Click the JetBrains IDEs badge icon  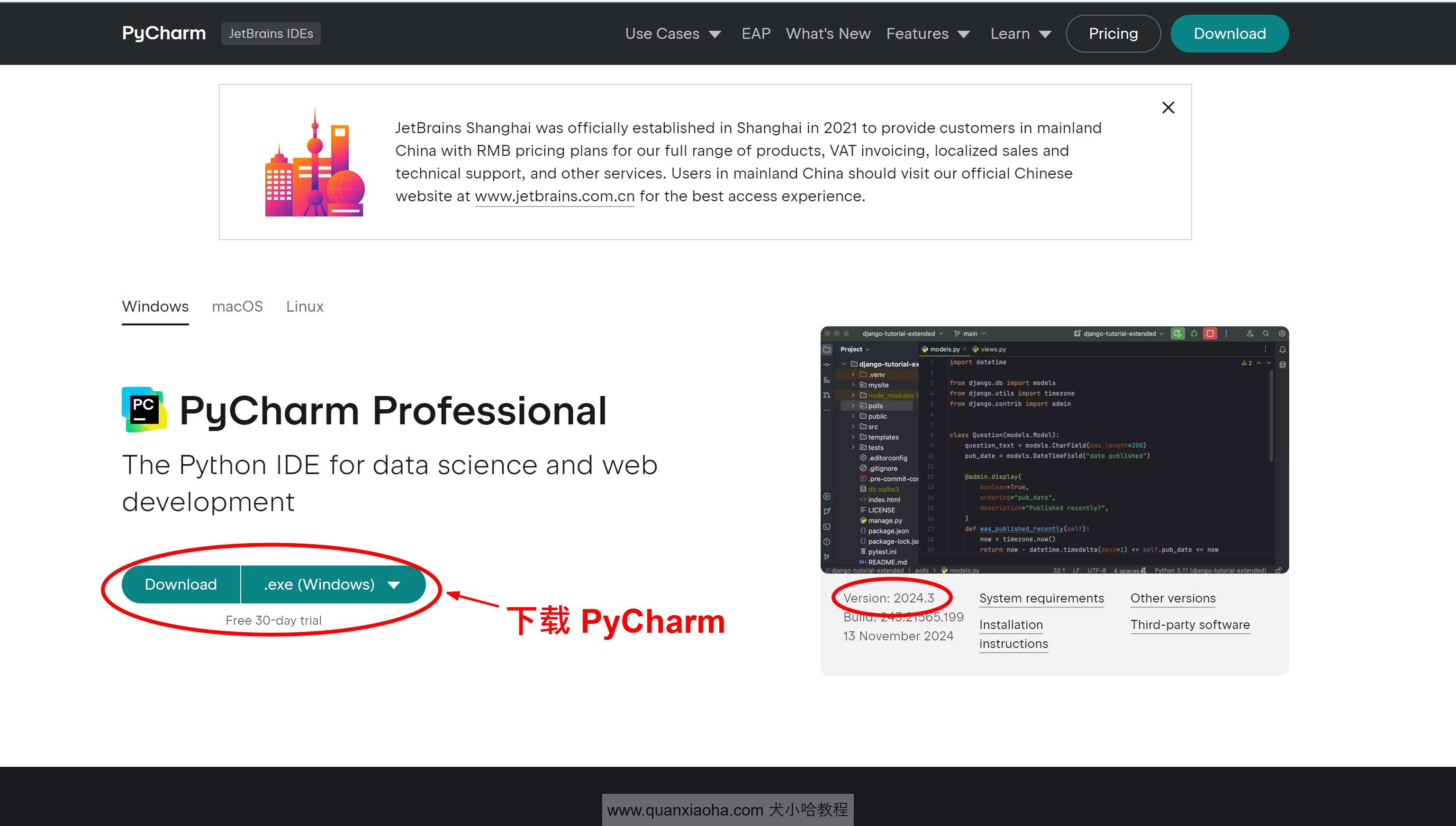tap(270, 33)
